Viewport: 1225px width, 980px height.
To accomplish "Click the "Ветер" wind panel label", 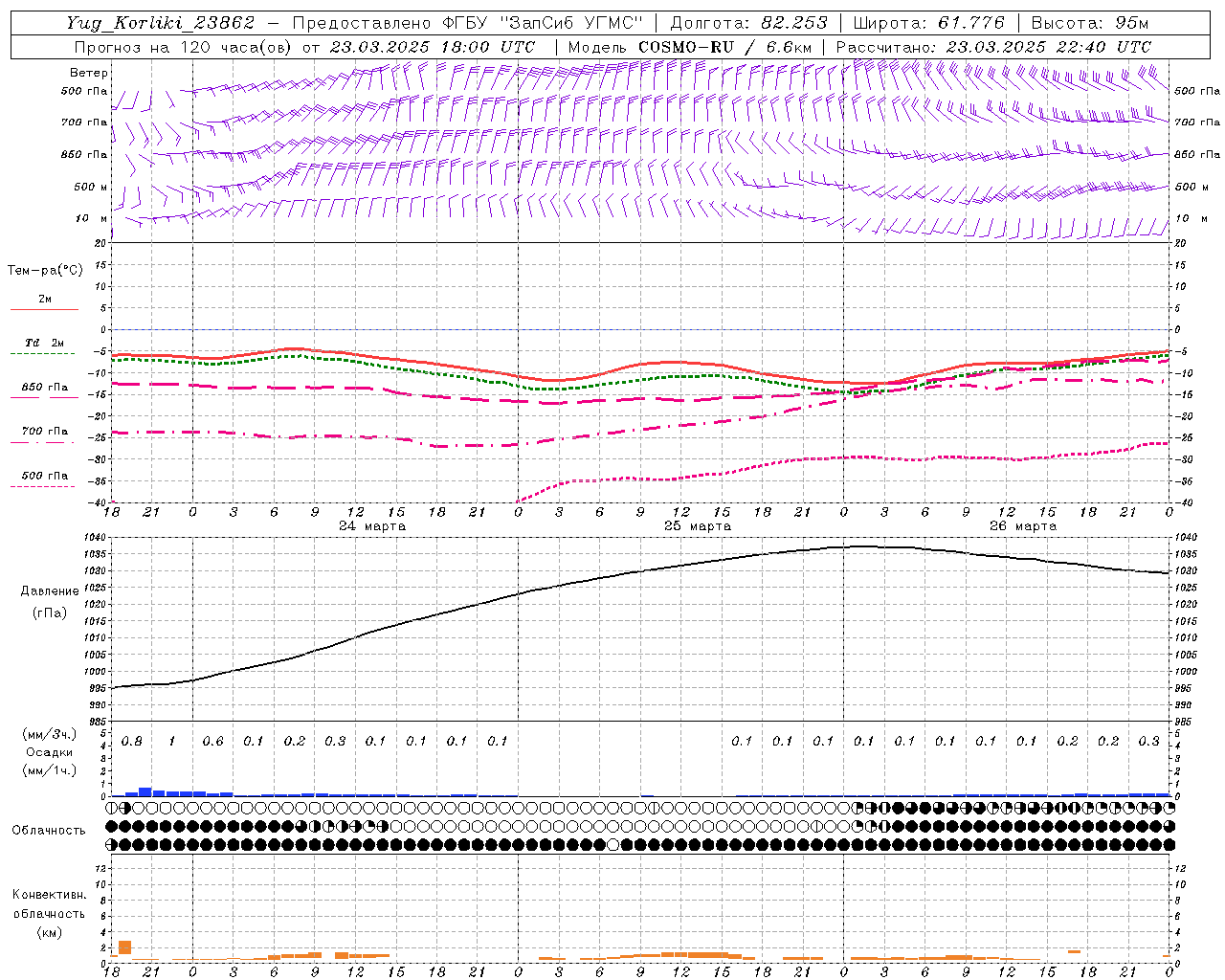I will coord(89,73).
